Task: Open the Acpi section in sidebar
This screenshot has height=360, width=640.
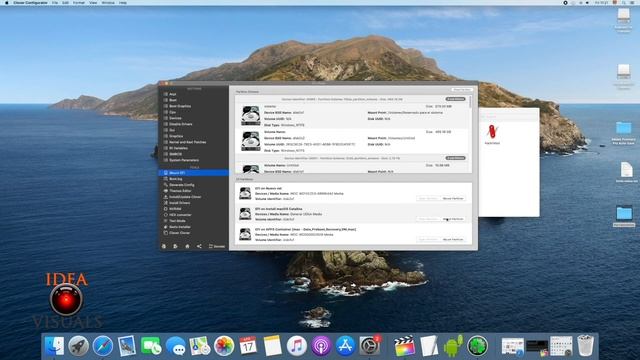Action: tap(173, 94)
